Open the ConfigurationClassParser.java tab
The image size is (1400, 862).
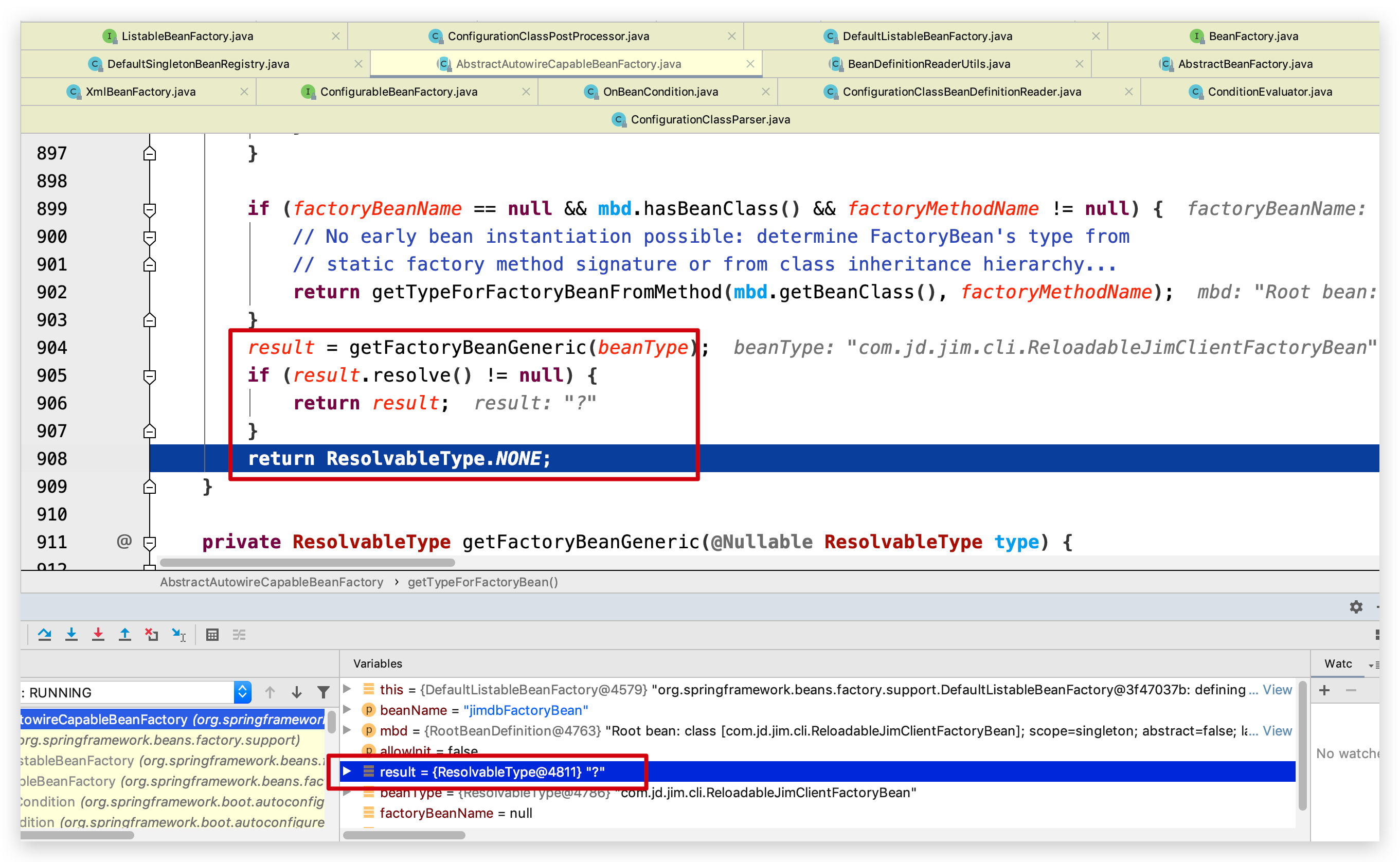coord(710,119)
